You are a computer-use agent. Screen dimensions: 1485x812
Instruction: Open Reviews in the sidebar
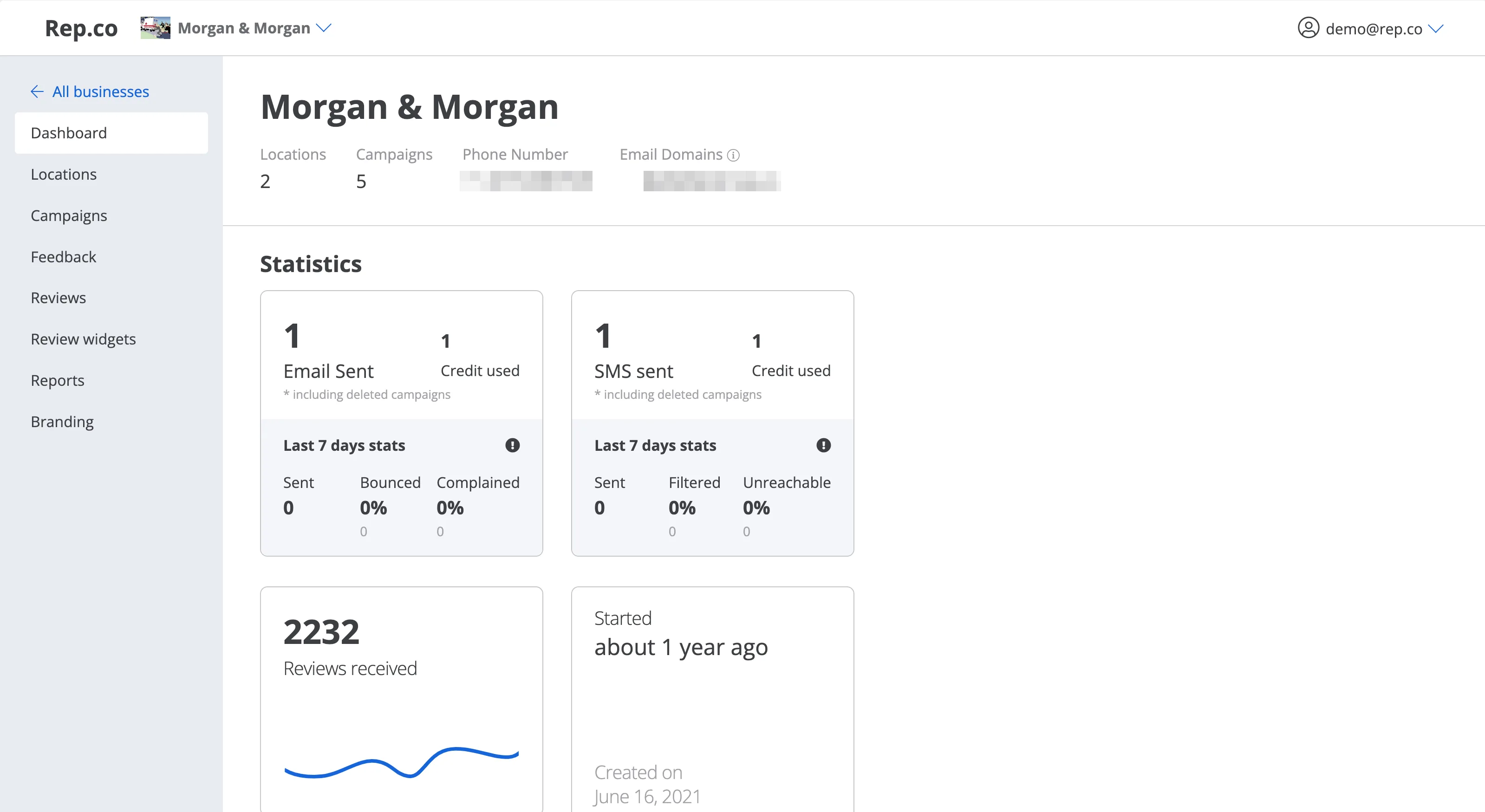(111, 298)
